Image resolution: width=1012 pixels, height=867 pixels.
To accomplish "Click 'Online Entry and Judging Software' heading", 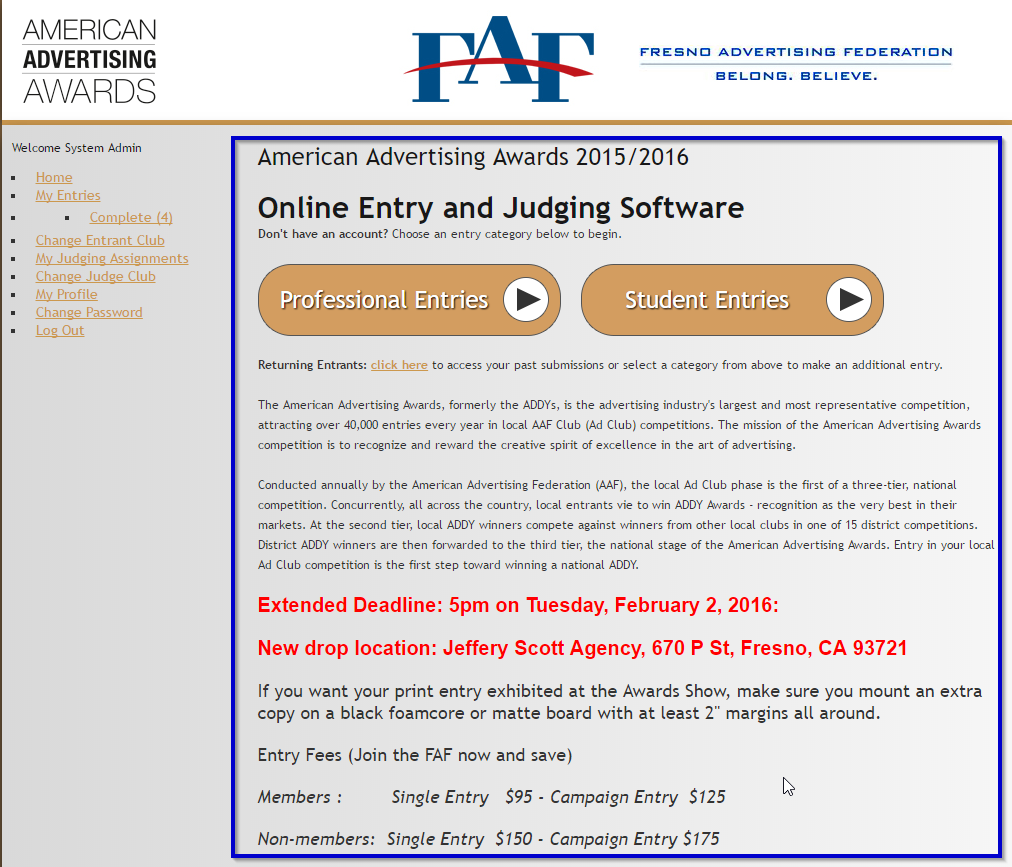I will 501,208.
